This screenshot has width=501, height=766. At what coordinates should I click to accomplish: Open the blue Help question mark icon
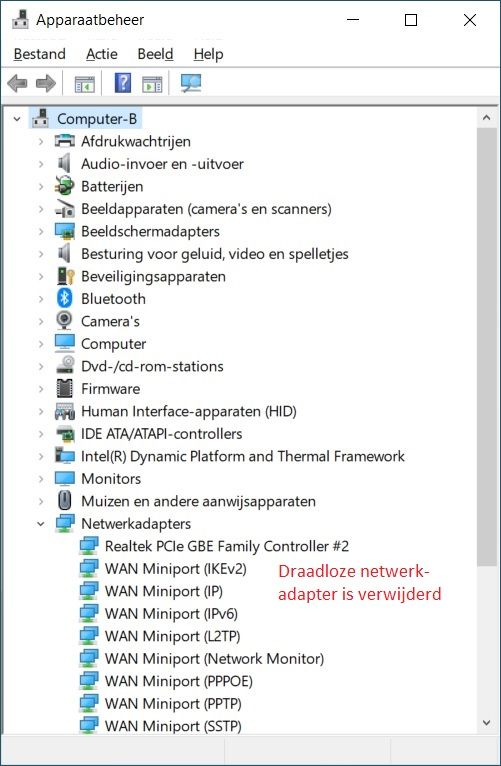coord(123,83)
